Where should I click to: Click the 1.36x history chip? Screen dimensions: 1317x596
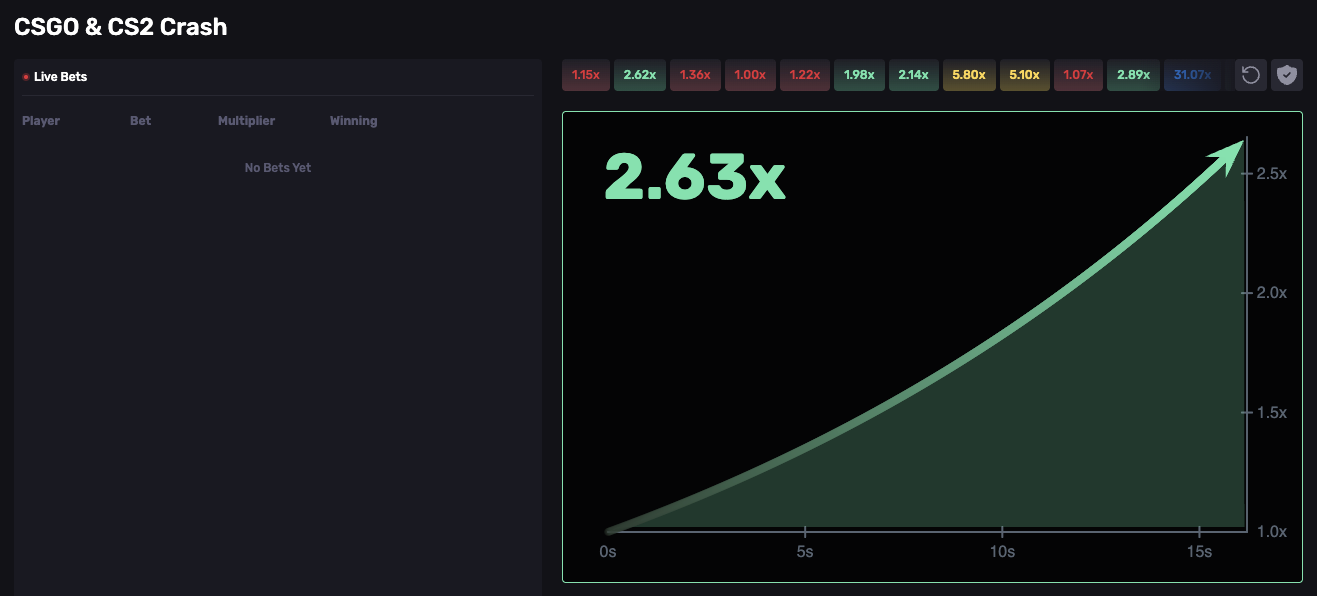click(695, 75)
